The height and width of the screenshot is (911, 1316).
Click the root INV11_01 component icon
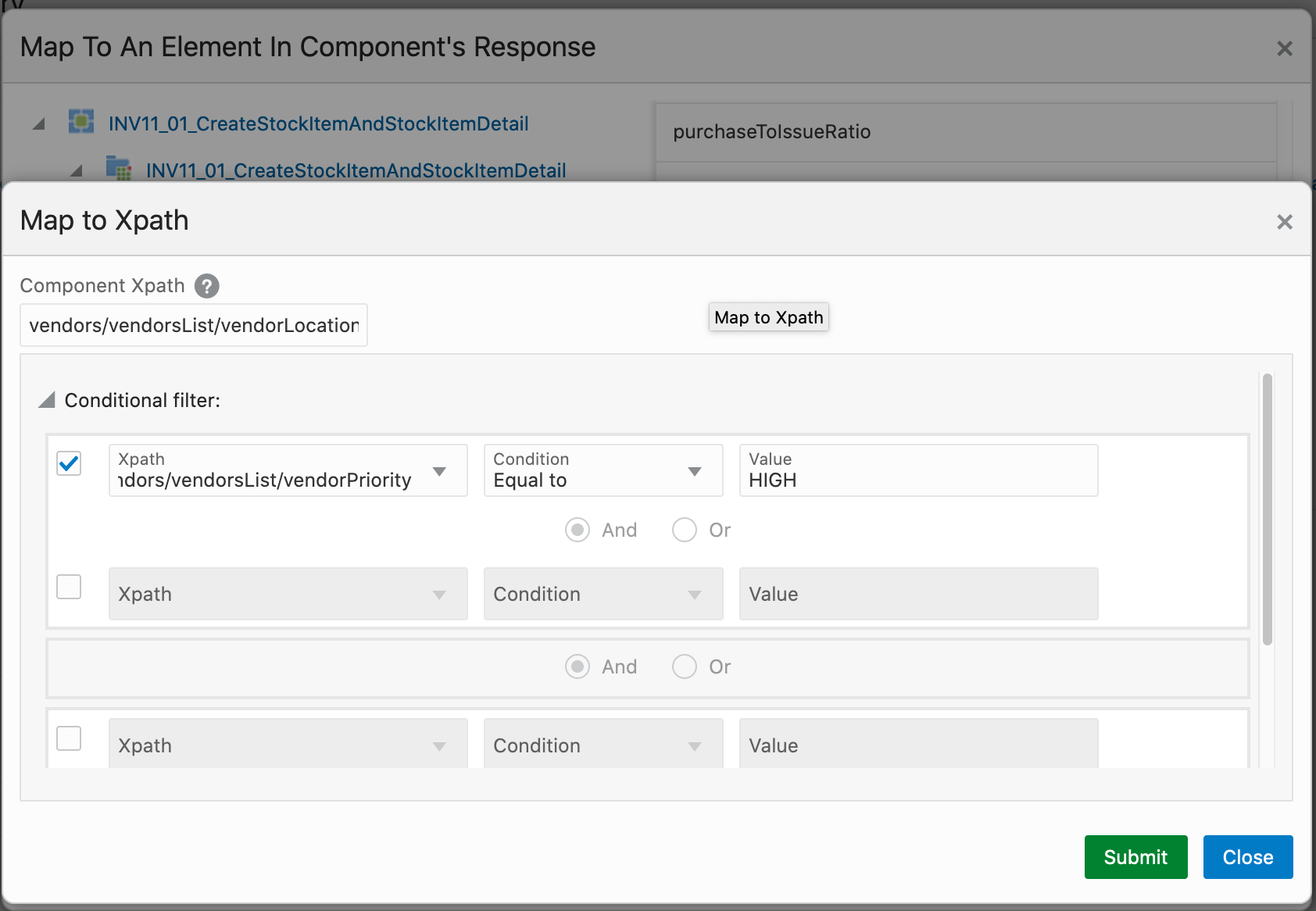click(x=81, y=123)
